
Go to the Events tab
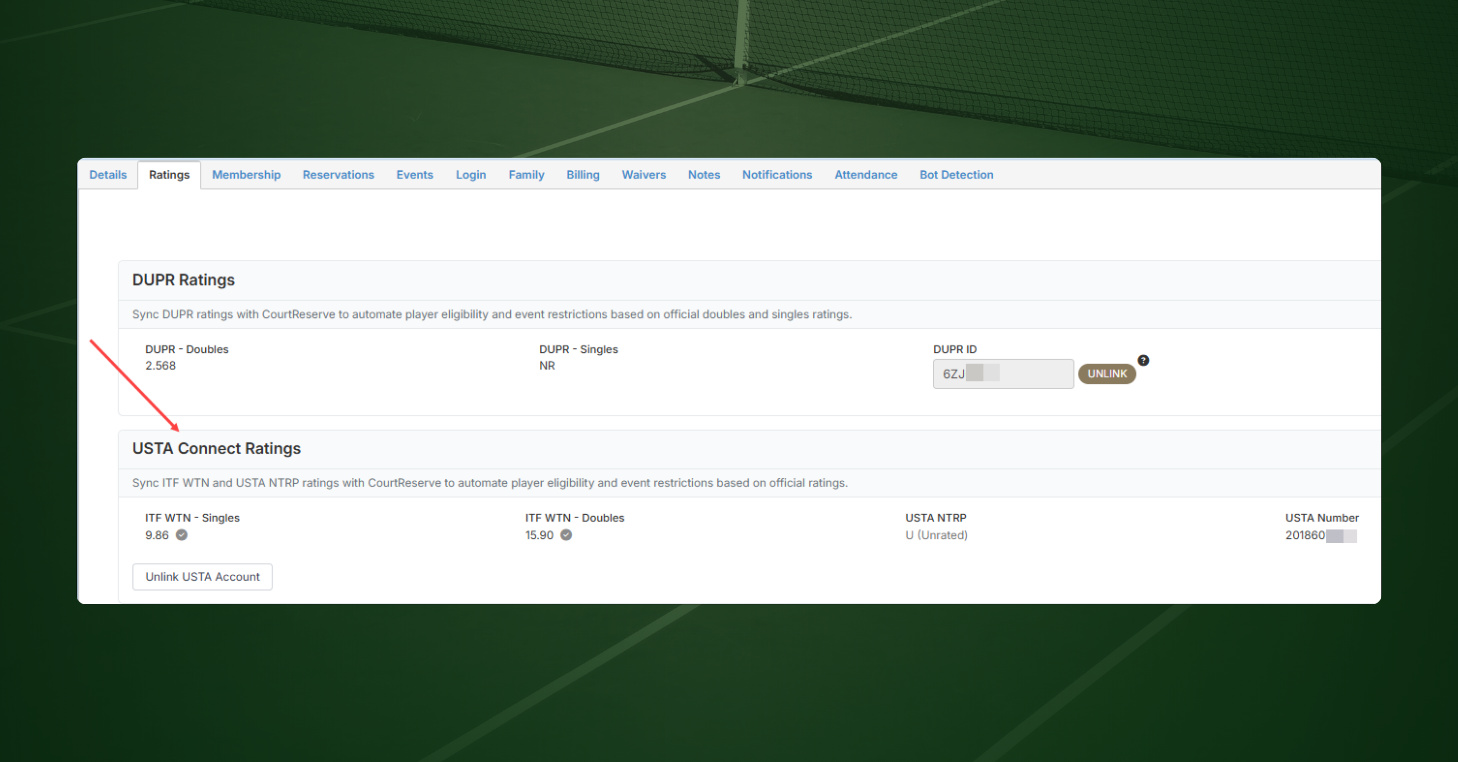click(x=415, y=175)
